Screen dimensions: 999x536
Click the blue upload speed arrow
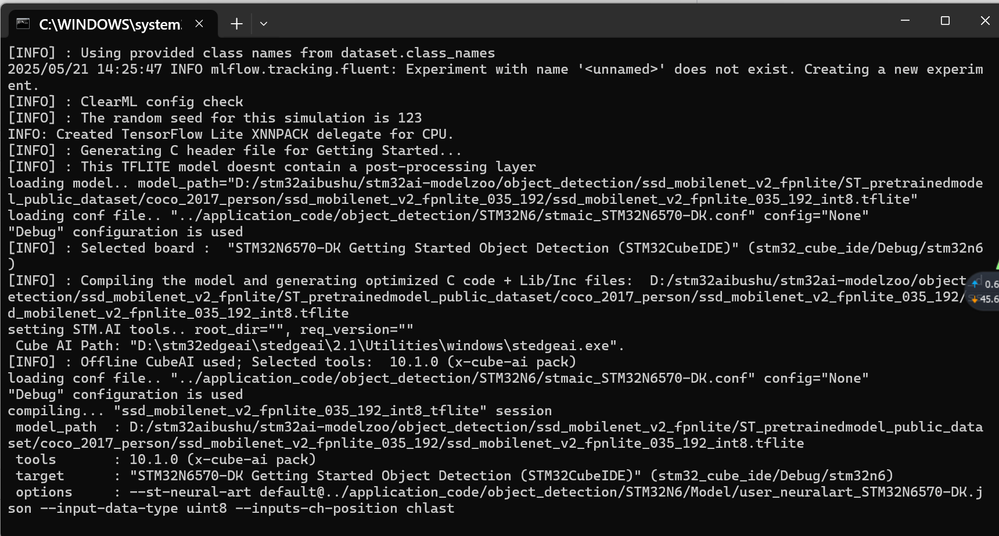point(975,283)
